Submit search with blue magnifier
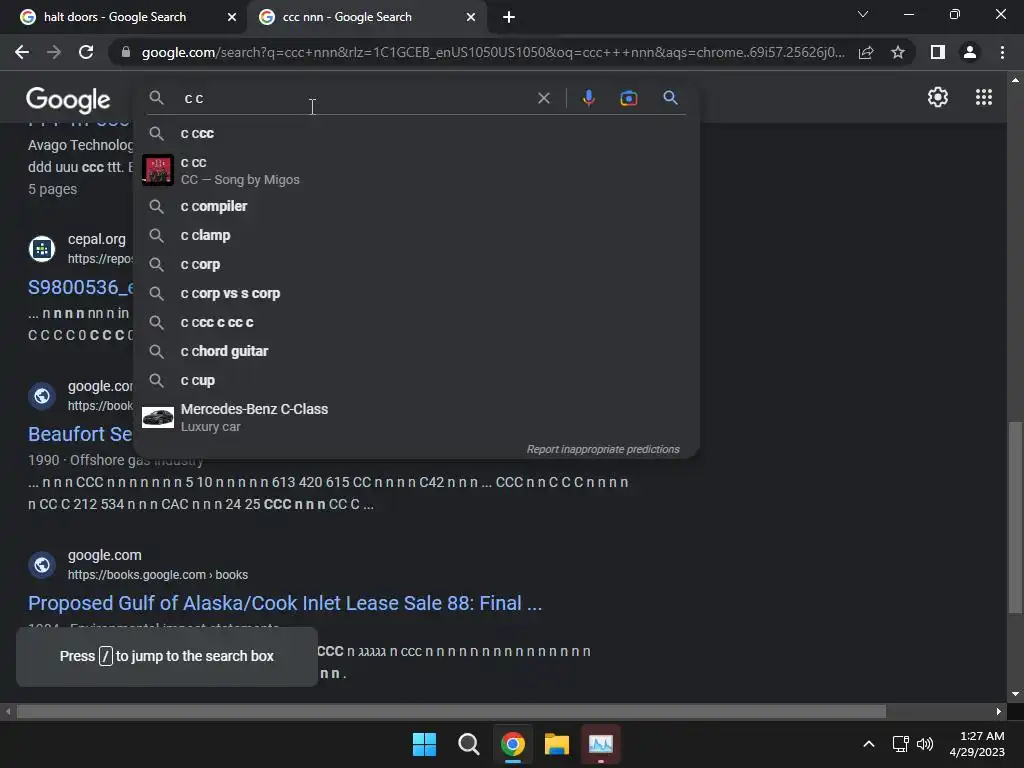 [670, 98]
